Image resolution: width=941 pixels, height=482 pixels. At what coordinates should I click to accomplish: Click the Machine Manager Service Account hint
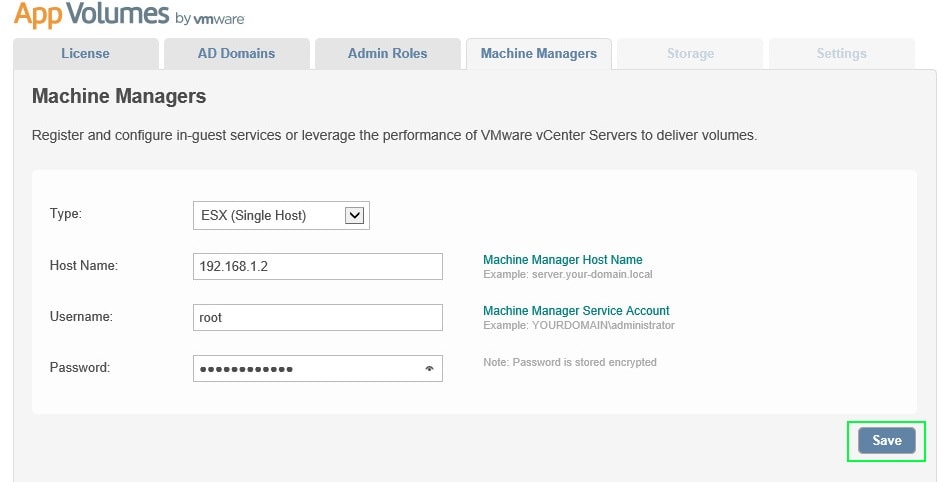point(576,311)
